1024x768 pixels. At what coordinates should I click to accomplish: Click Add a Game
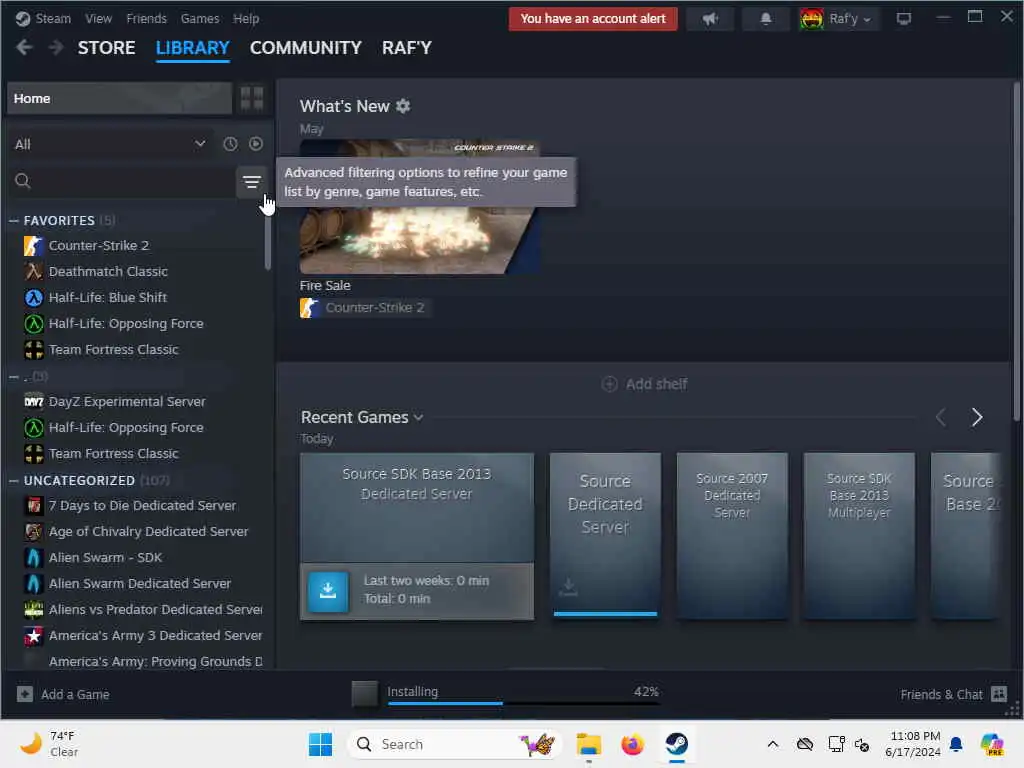point(63,694)
